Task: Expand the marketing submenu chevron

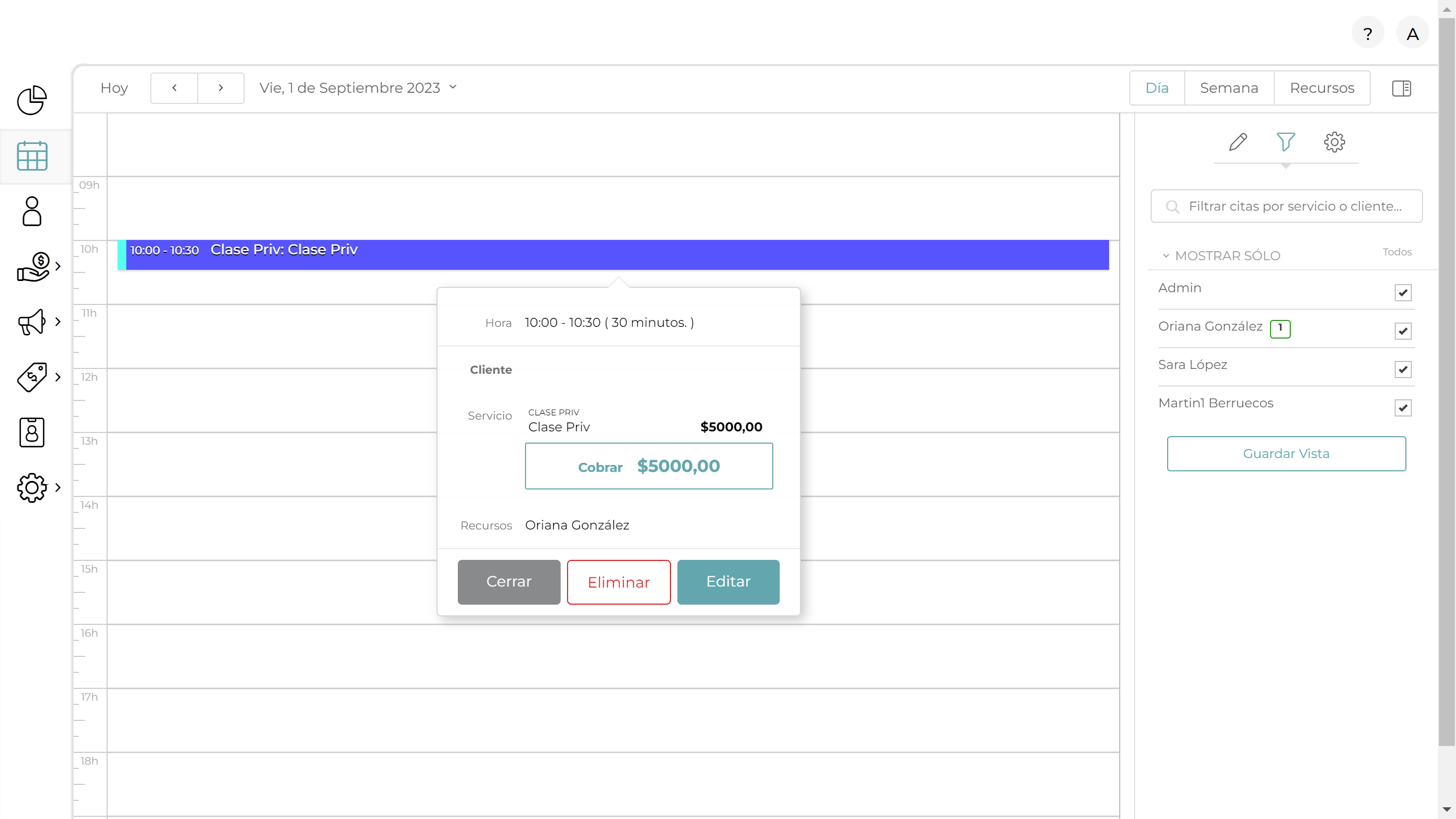Action: (x=58, y=322)
